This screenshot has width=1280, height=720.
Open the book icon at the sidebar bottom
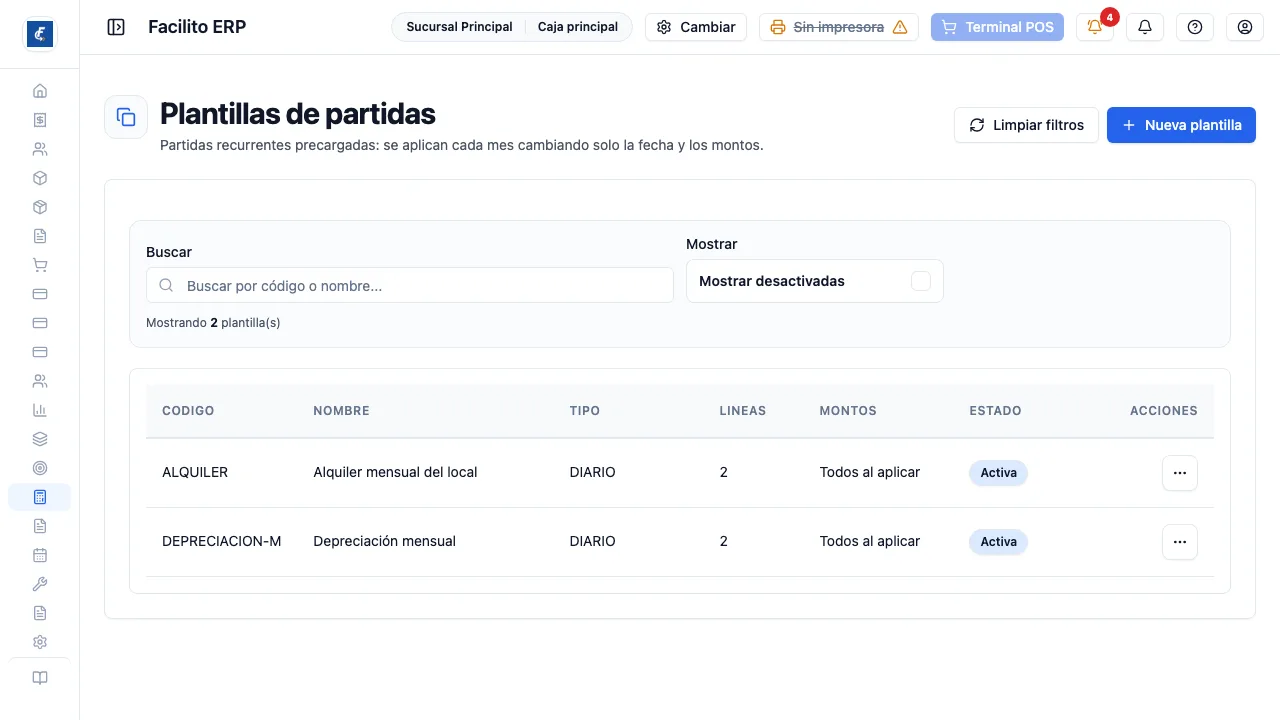pyautogui.click(x=40, y=678)
